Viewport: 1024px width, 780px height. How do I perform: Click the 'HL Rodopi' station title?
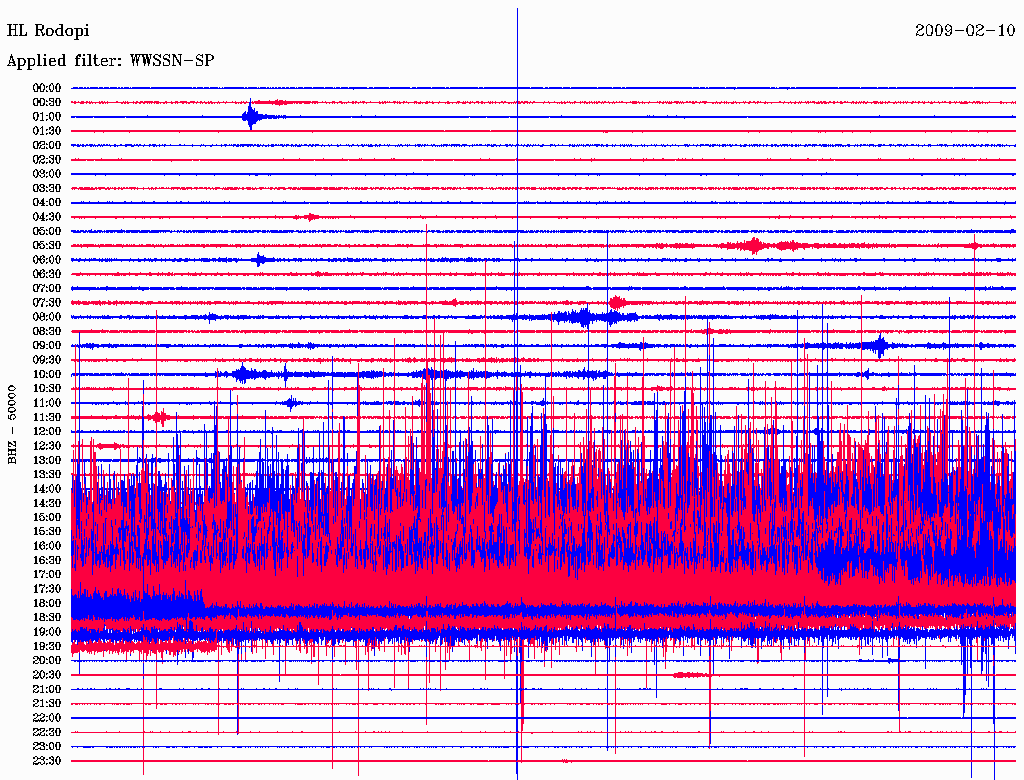(x=48, y=31)
